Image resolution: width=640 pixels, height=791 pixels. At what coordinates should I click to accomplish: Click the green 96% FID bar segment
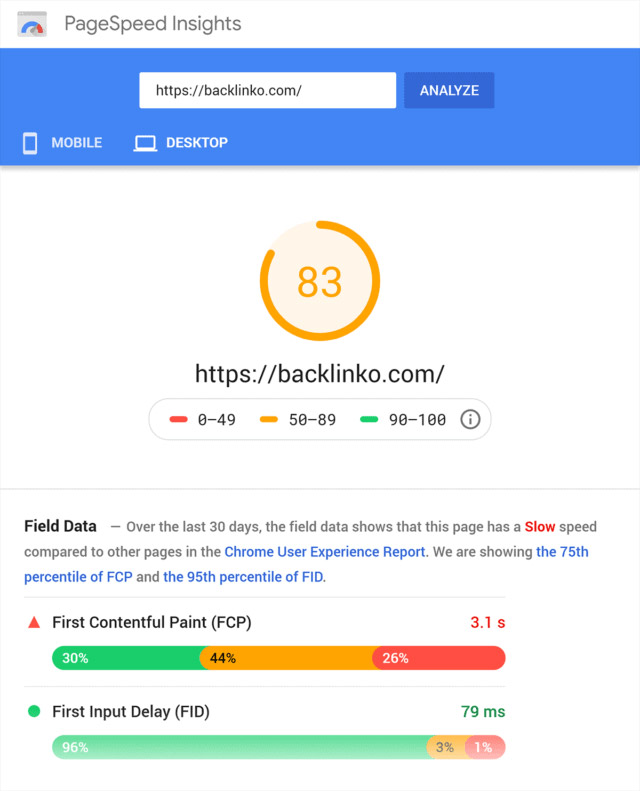pos(240,747)
